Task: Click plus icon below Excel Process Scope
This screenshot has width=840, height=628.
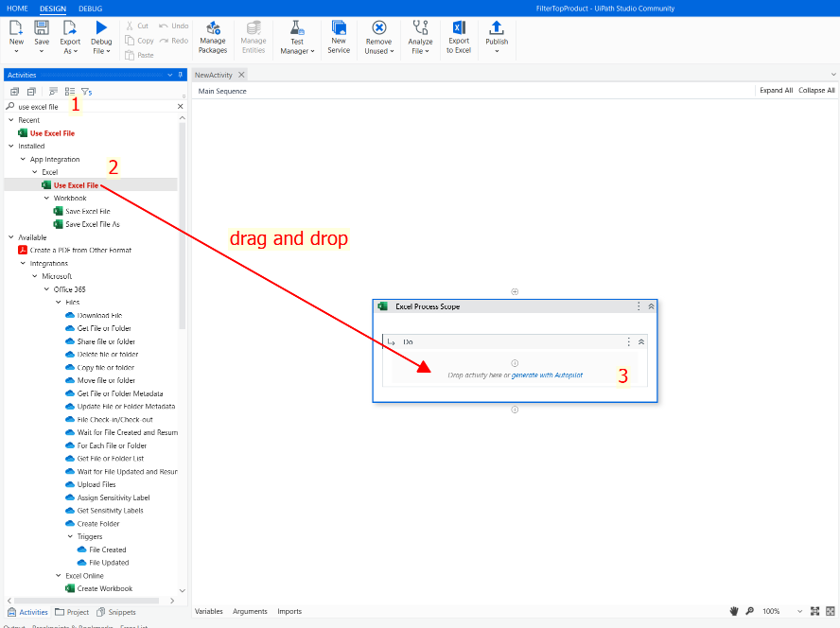Action: click(x=515, y=409)
